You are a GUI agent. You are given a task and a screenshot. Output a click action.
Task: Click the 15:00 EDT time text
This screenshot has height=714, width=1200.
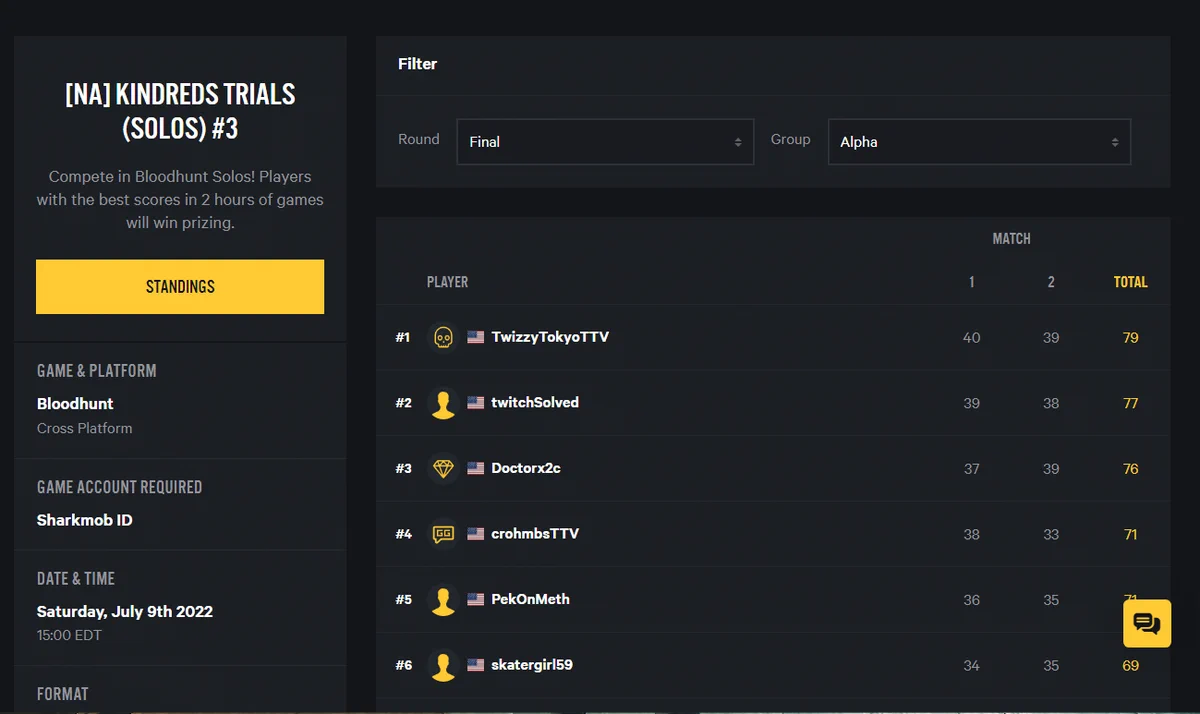point(69,635)
